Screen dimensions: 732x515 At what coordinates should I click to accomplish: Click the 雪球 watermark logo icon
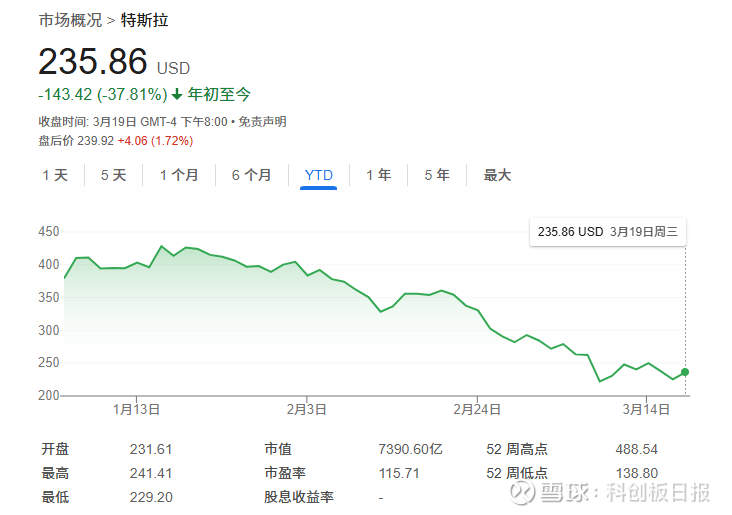[x=523, y=492]
